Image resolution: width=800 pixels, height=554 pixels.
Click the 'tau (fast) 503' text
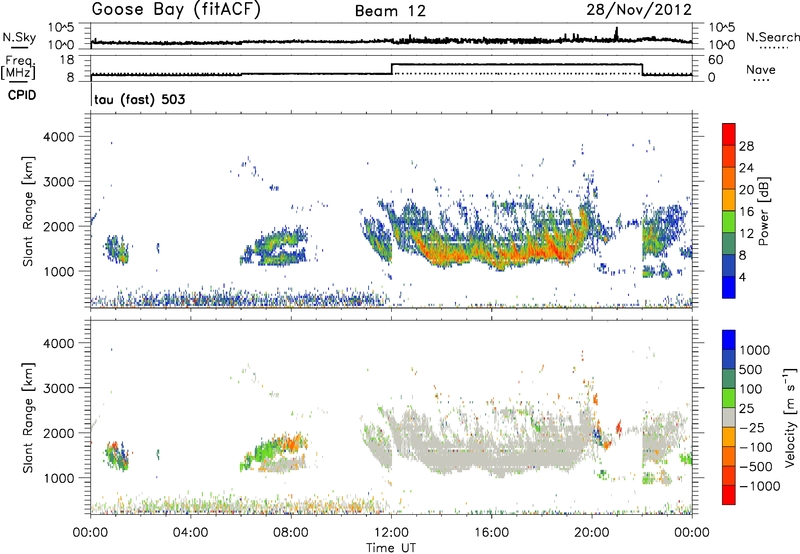pos(139,99)
